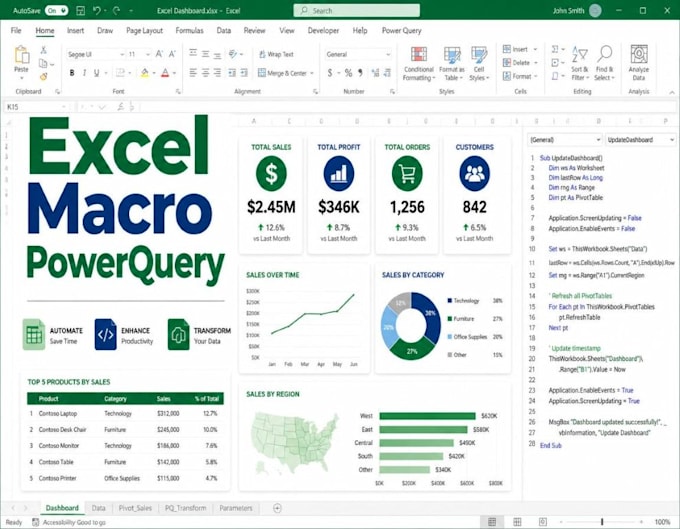Screen dimensions: 680x529
Task: Switch to the Insert ribbon tab
Action: [x=75, y=30]
